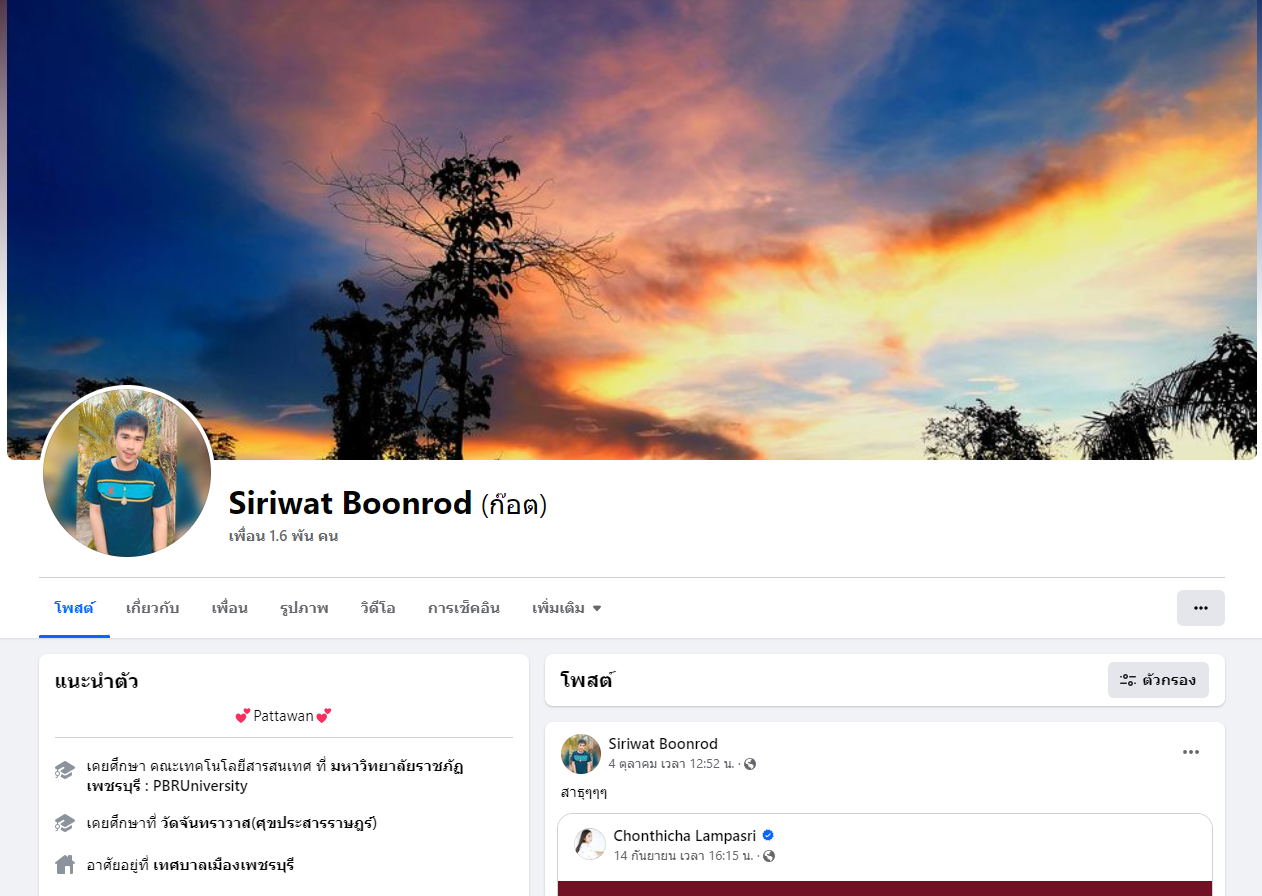Click the globe icon on Chonthicha's shared post
1262x896 pixels.
(x=769, y=856)
